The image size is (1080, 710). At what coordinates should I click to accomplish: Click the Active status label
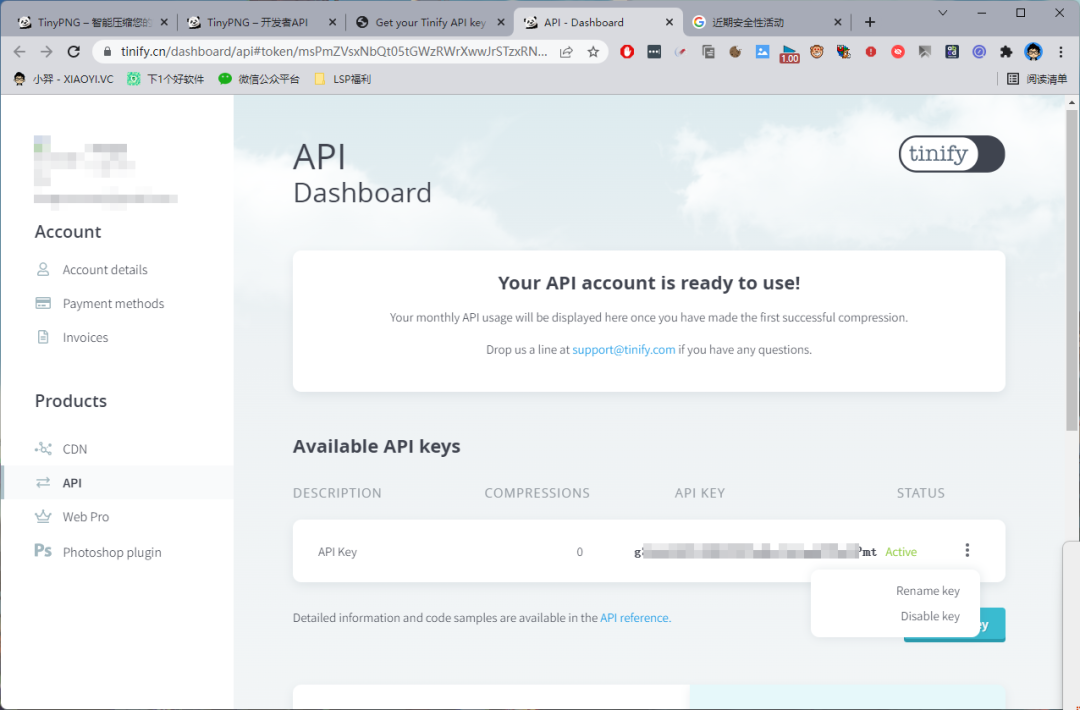(901, 552)
